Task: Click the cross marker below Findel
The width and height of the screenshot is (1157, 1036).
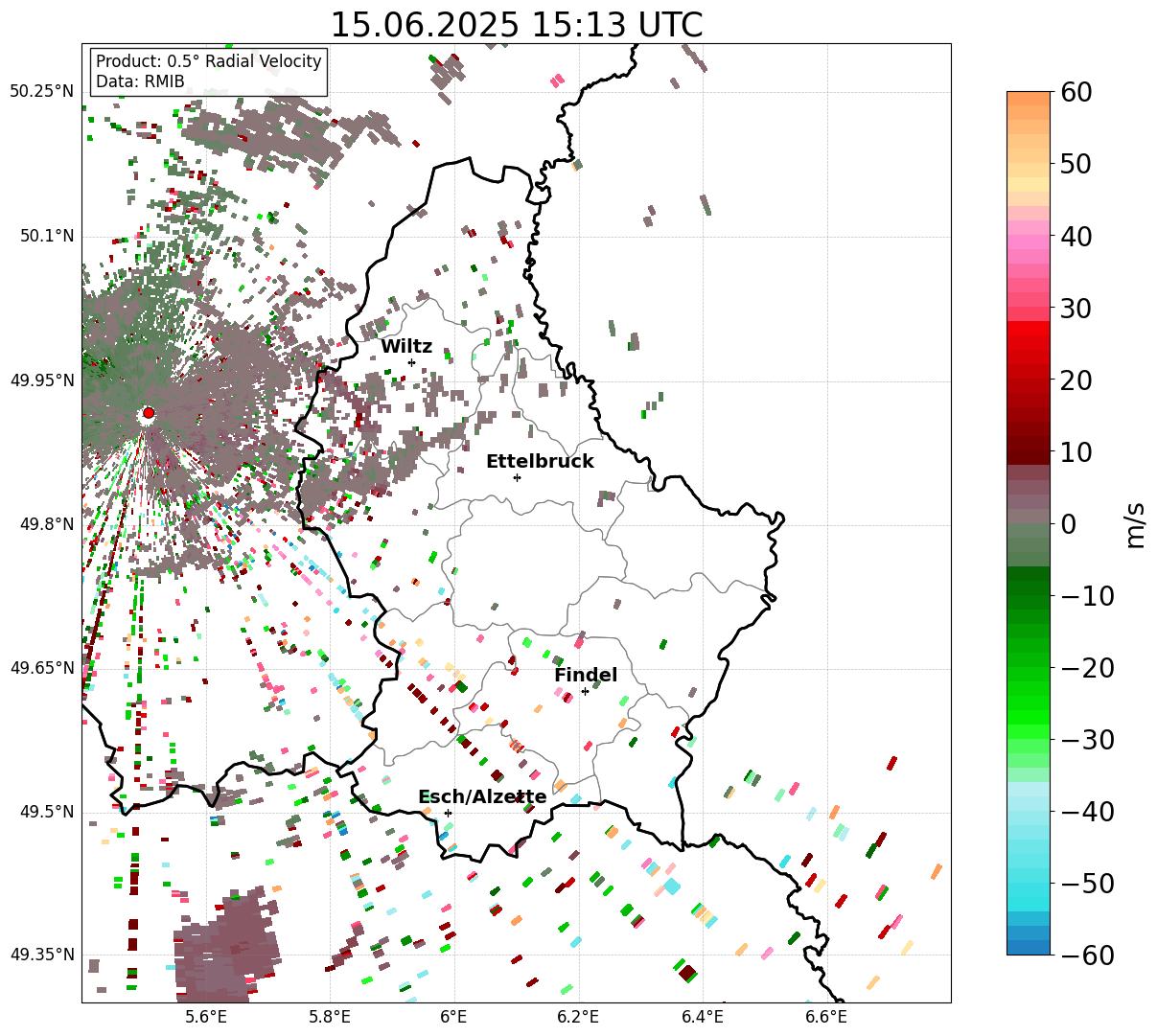Action: coord(585,691)
